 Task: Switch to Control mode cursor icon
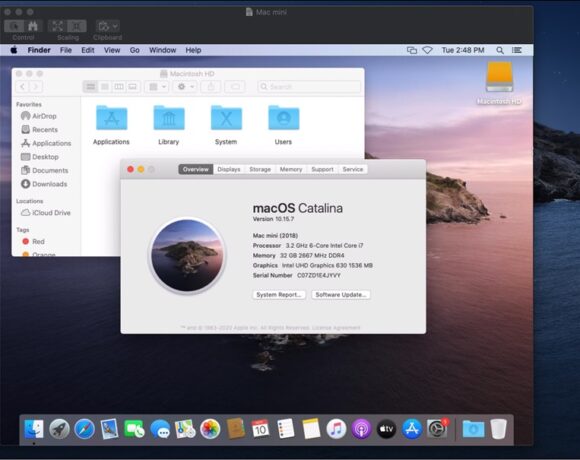tap(14, 26)
